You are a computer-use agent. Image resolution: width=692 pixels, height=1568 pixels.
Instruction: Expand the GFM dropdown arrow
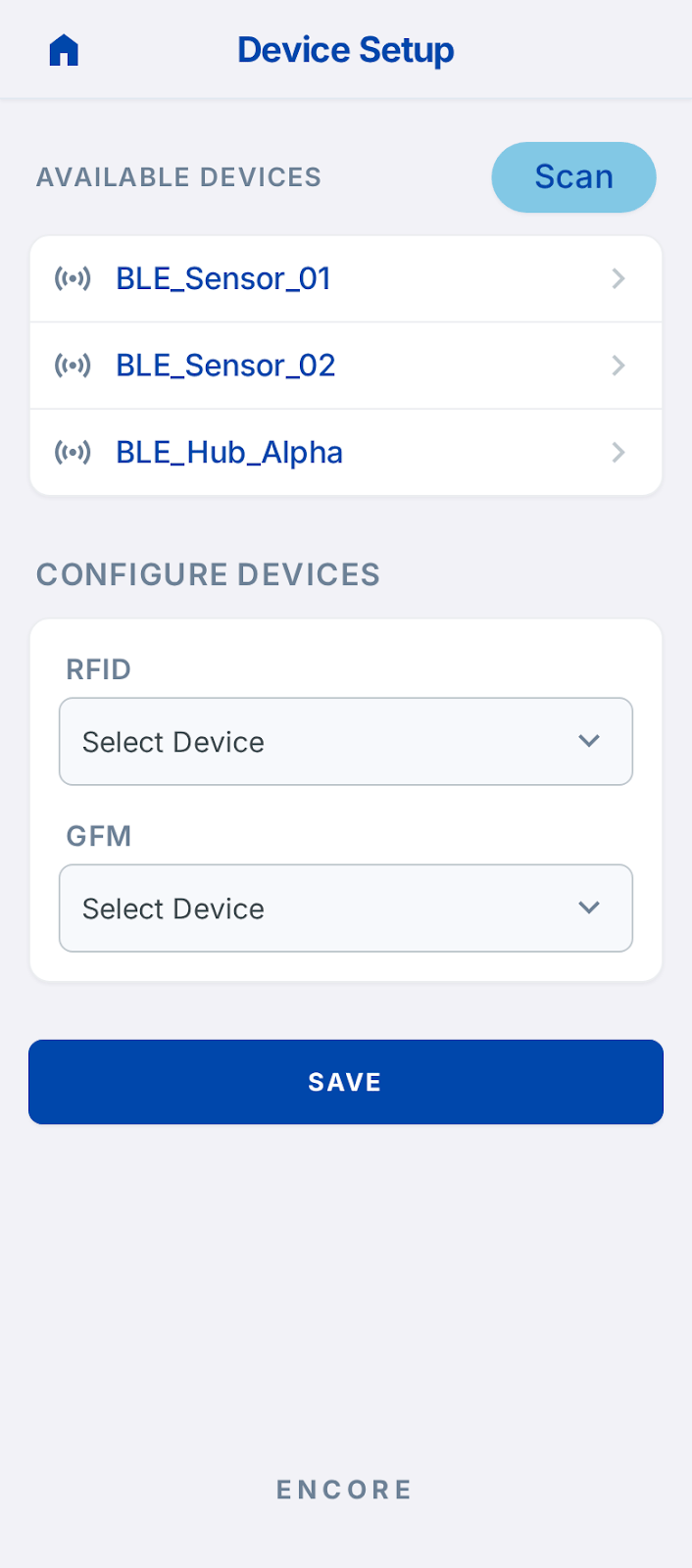589,907
